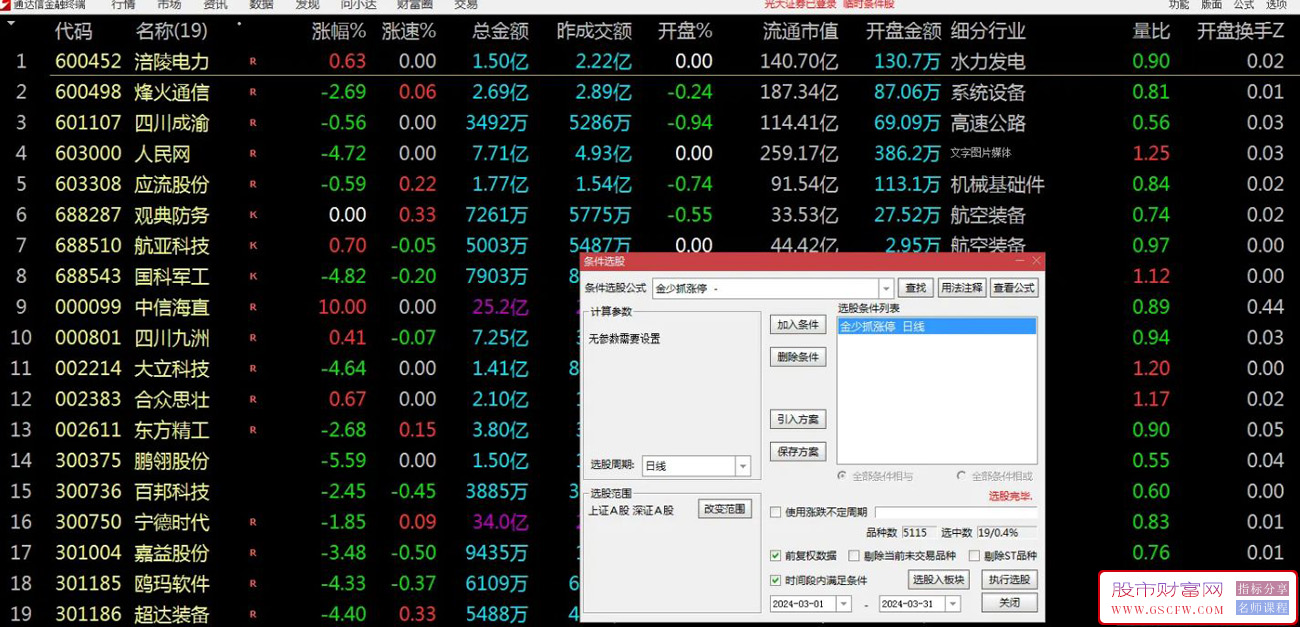The height and width of the screenshot is (627, 1300).
Task: Click the R marker beside 涪陵电力
Action: click(x=253, y=61)
